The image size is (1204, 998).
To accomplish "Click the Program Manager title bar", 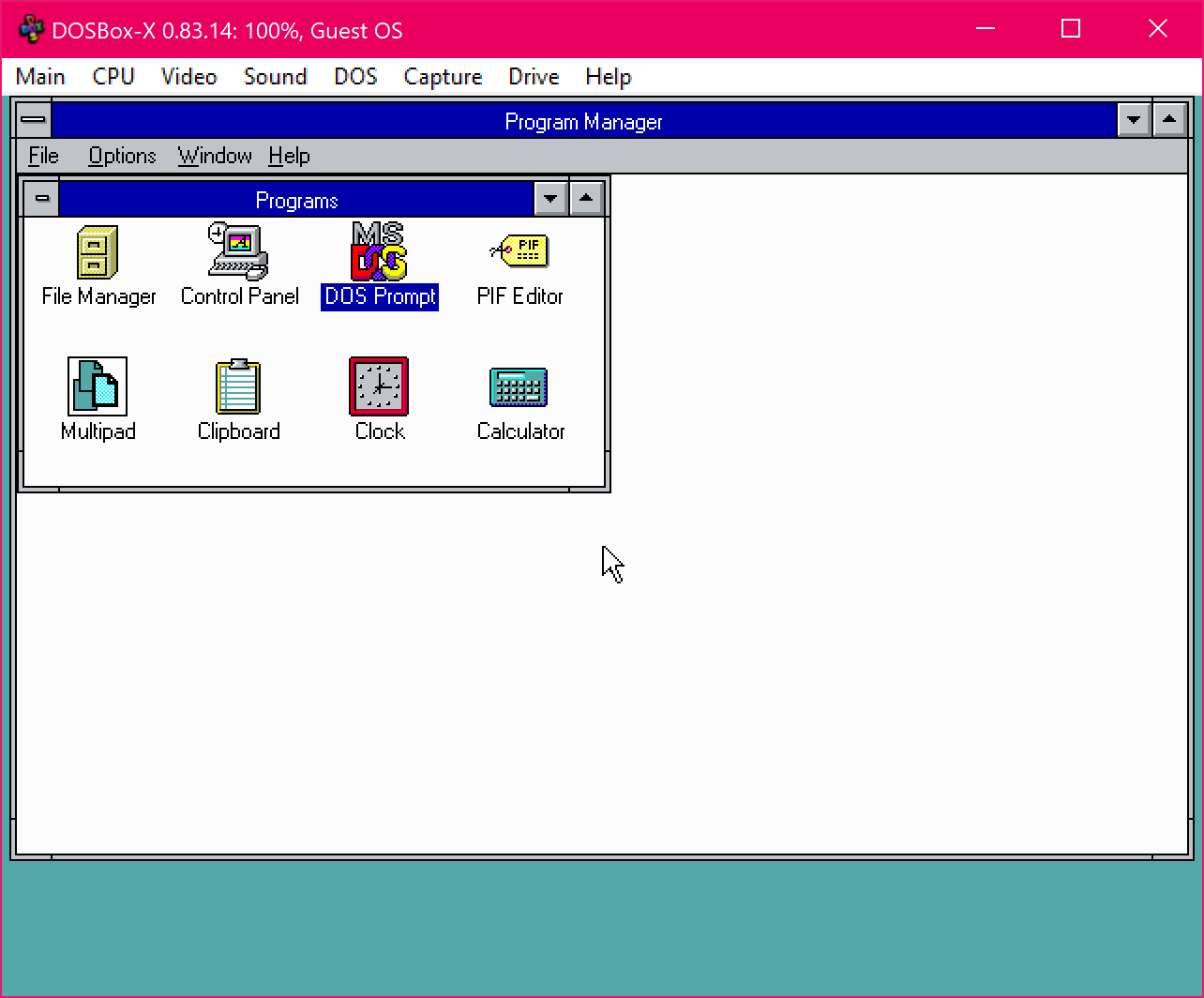I will click(x=583, y=120).
